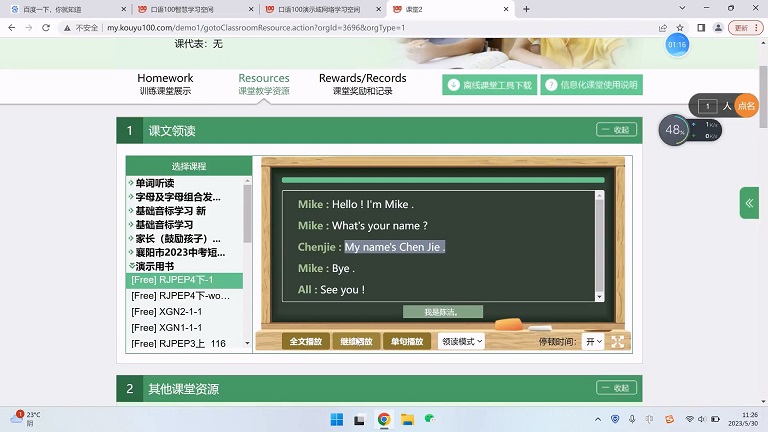Viewport: 768px width, 432px height.
Task: Click the sentence "Mike : What's your name ?"
Action: [x=362, y=226]
